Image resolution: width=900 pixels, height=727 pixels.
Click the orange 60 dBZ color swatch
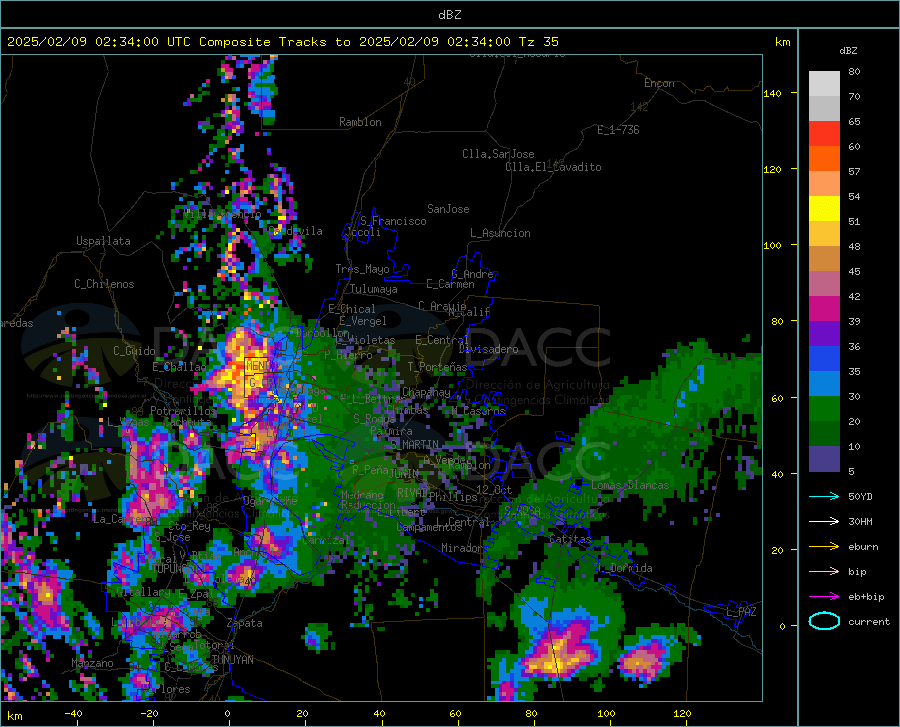pyautogui.click(x=824, y=159)
